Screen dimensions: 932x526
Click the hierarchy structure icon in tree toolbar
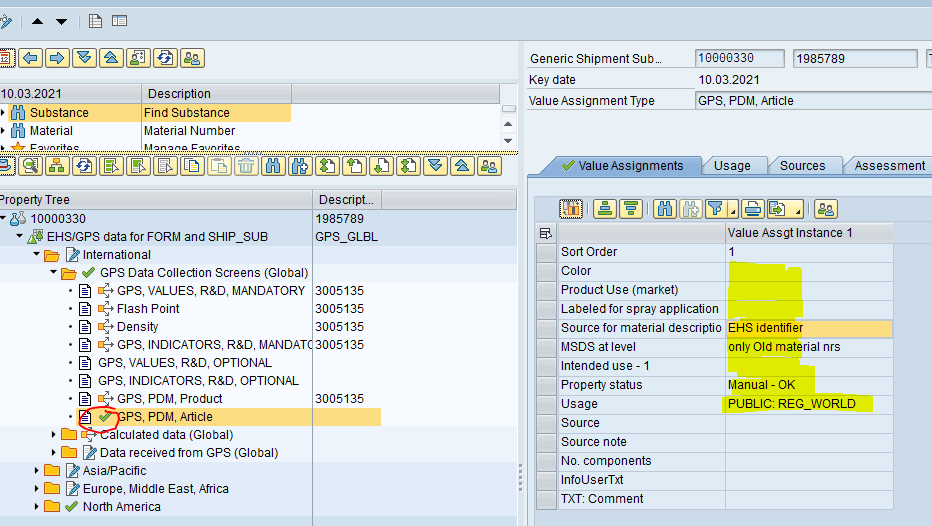coord(57,166)
